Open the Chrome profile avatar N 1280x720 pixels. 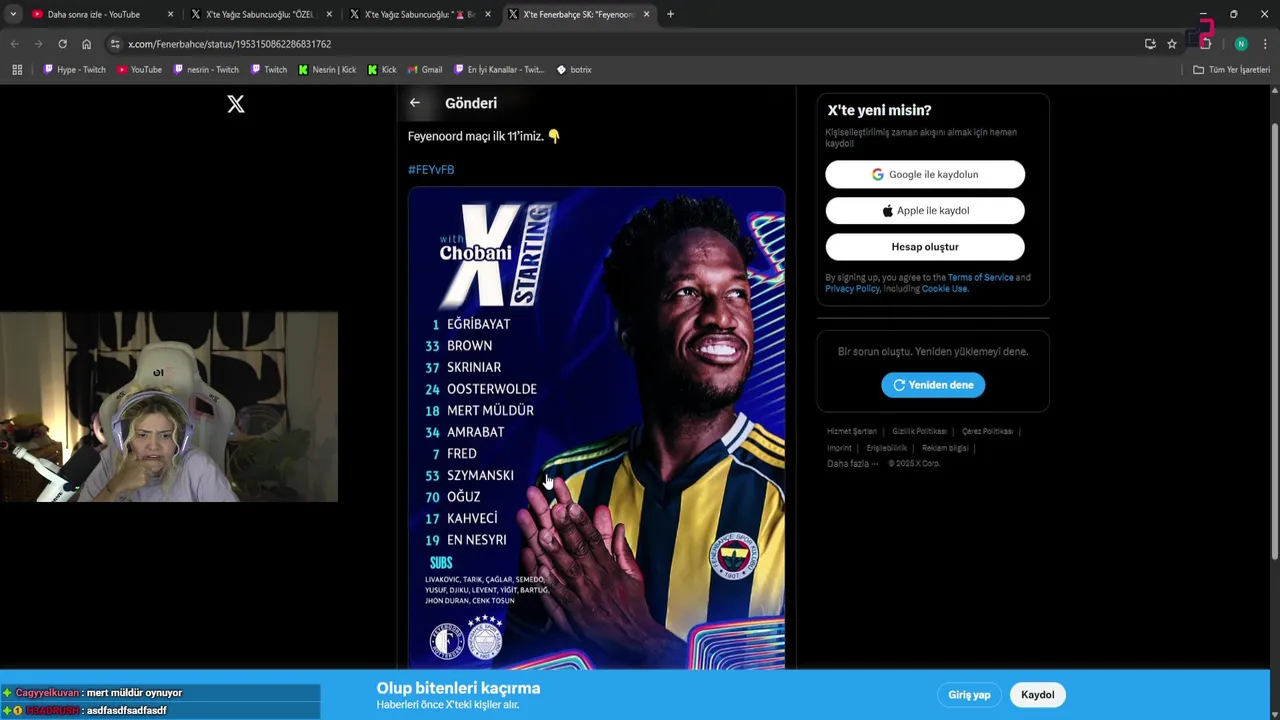point(1241,44)
